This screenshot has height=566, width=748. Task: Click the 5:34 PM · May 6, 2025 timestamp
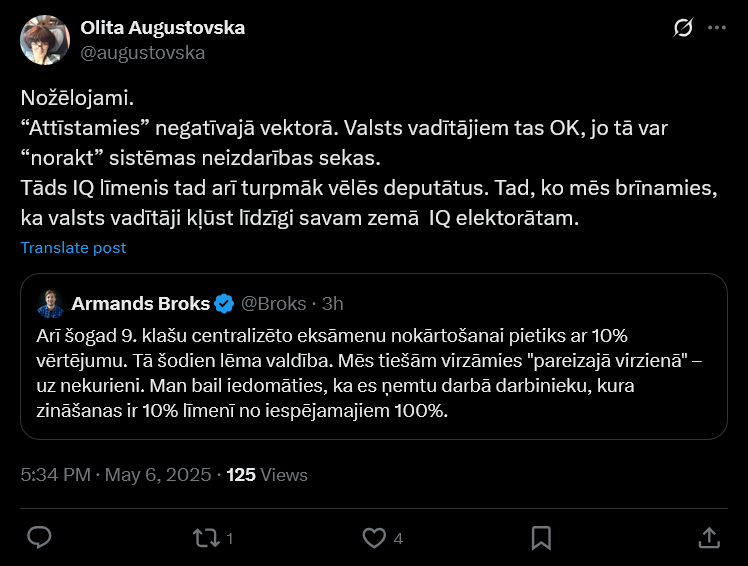(x=114, y=475)
